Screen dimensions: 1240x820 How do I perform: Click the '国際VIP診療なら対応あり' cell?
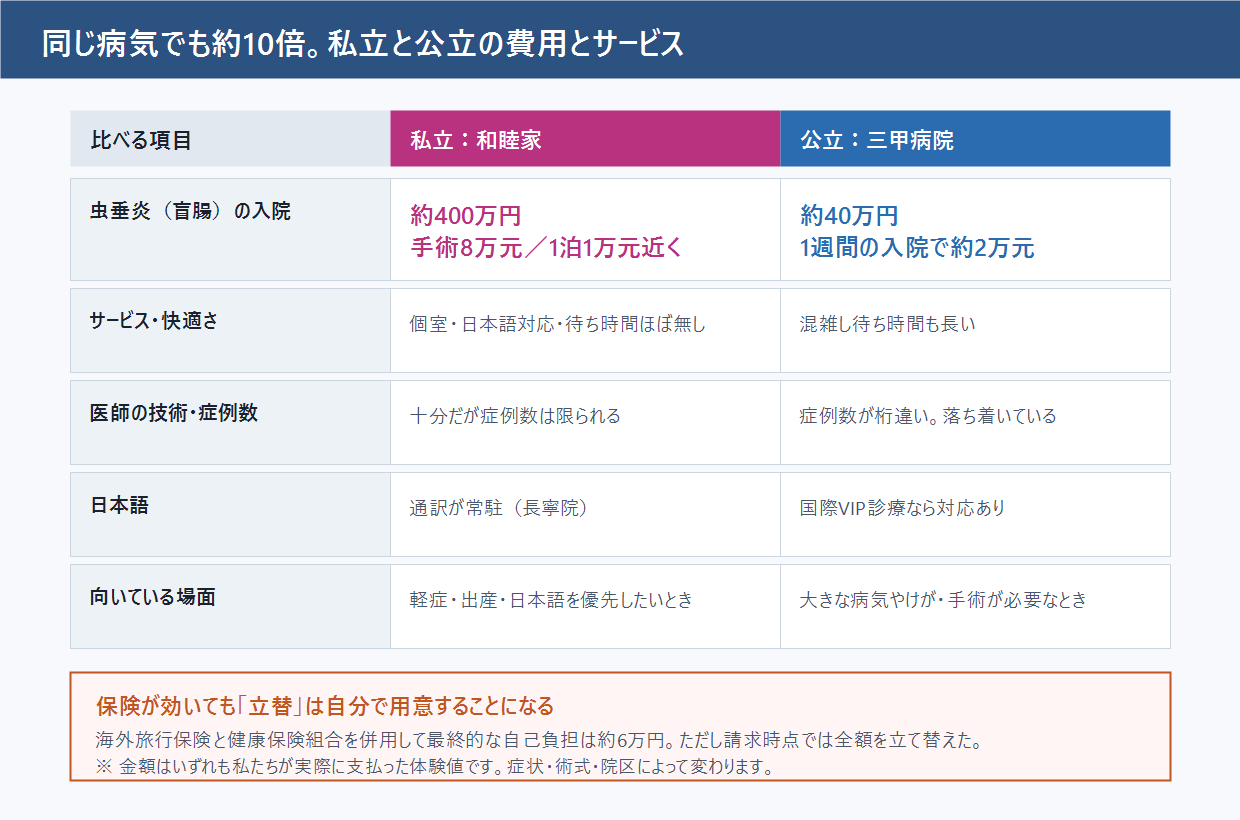coord(975,514)
